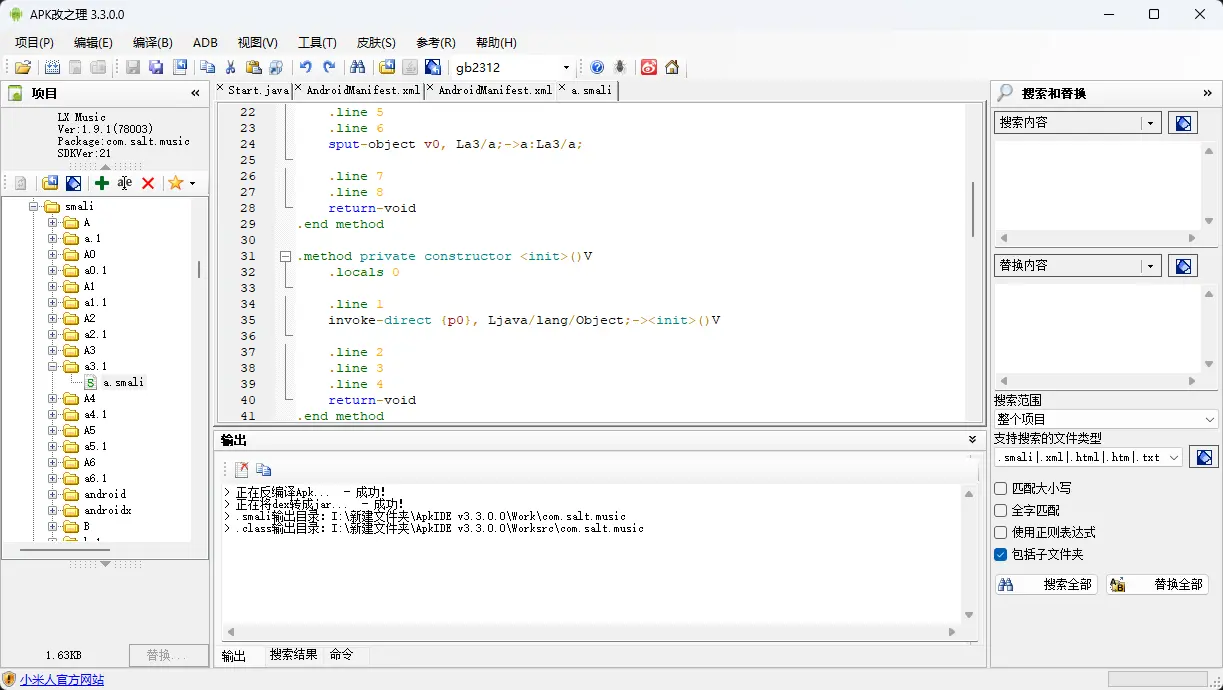This screenshot has height=690, width=1223.
Task: Open Find with the binoculars toolbar icon
Action: point(357,67)
